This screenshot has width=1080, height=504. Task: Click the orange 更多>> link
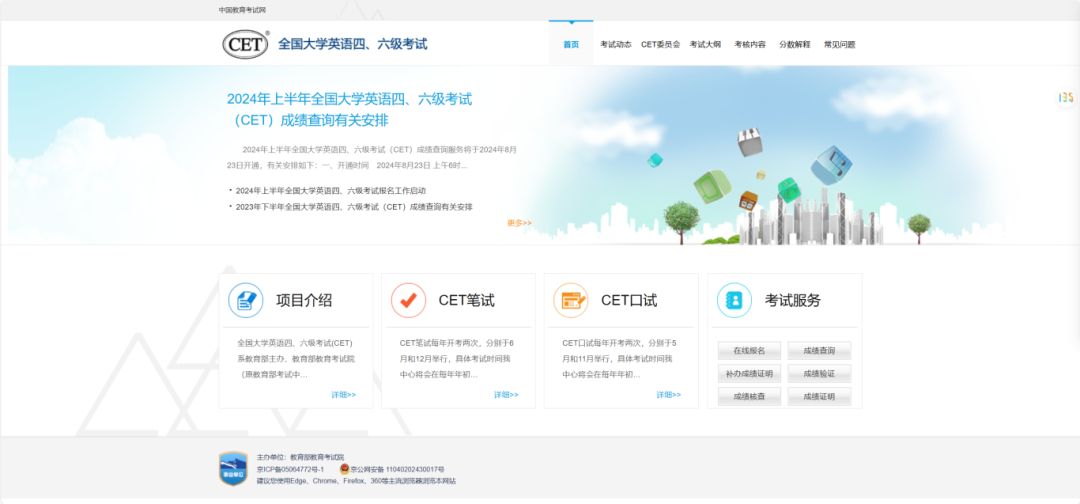point(519,222)
